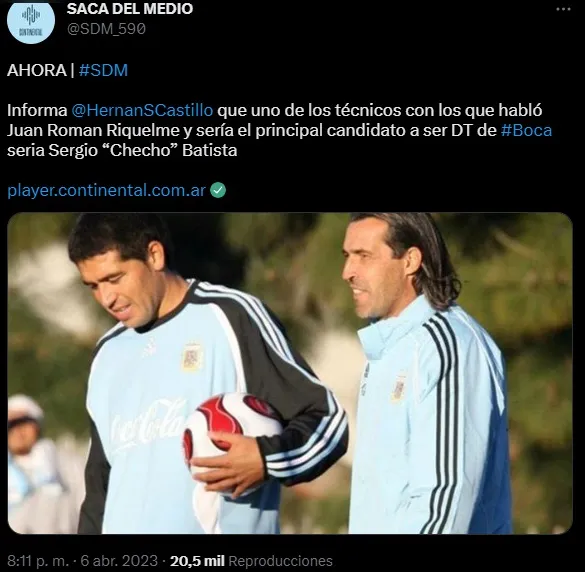Screen dimensions: 585x572
Task: Click the Reproducciones label
Action: click(x=280, y=561)
